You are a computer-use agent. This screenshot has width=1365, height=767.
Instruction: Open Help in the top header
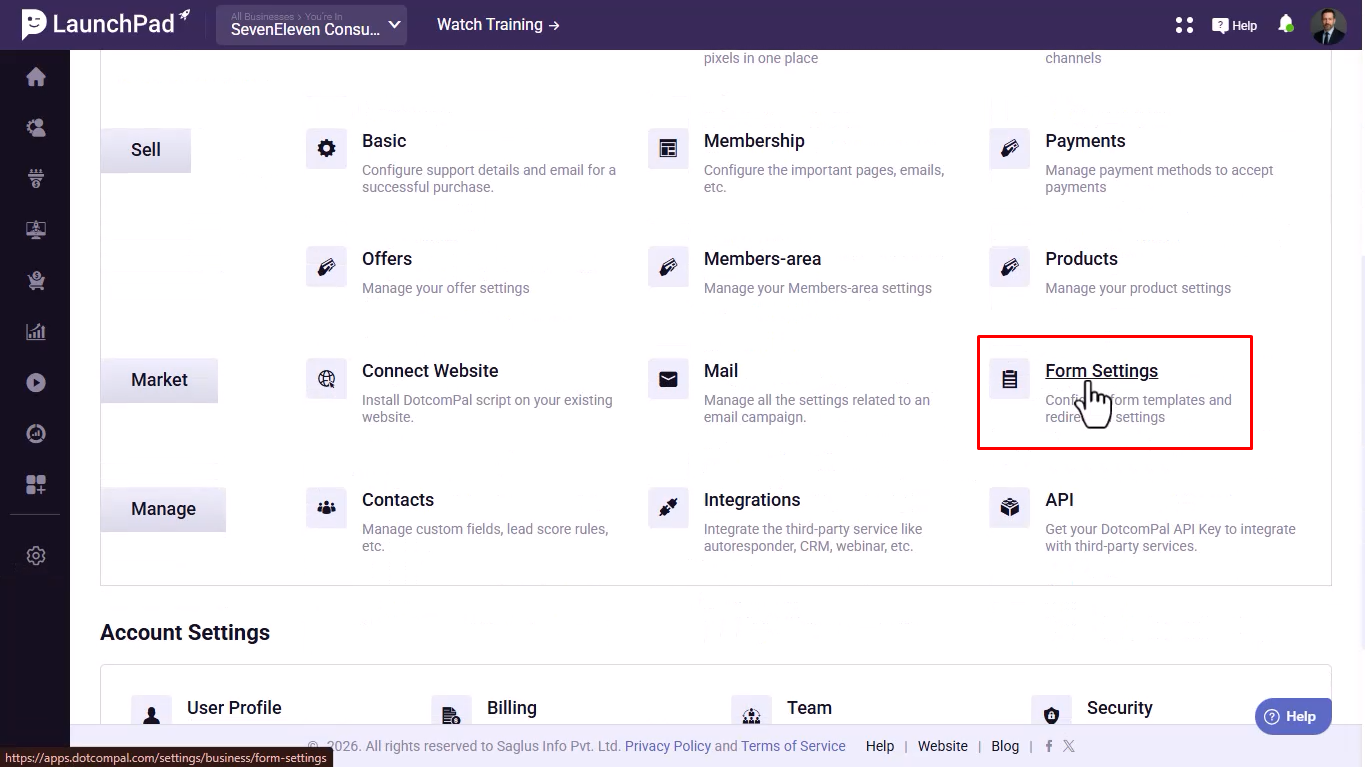tap(1235, 26)
